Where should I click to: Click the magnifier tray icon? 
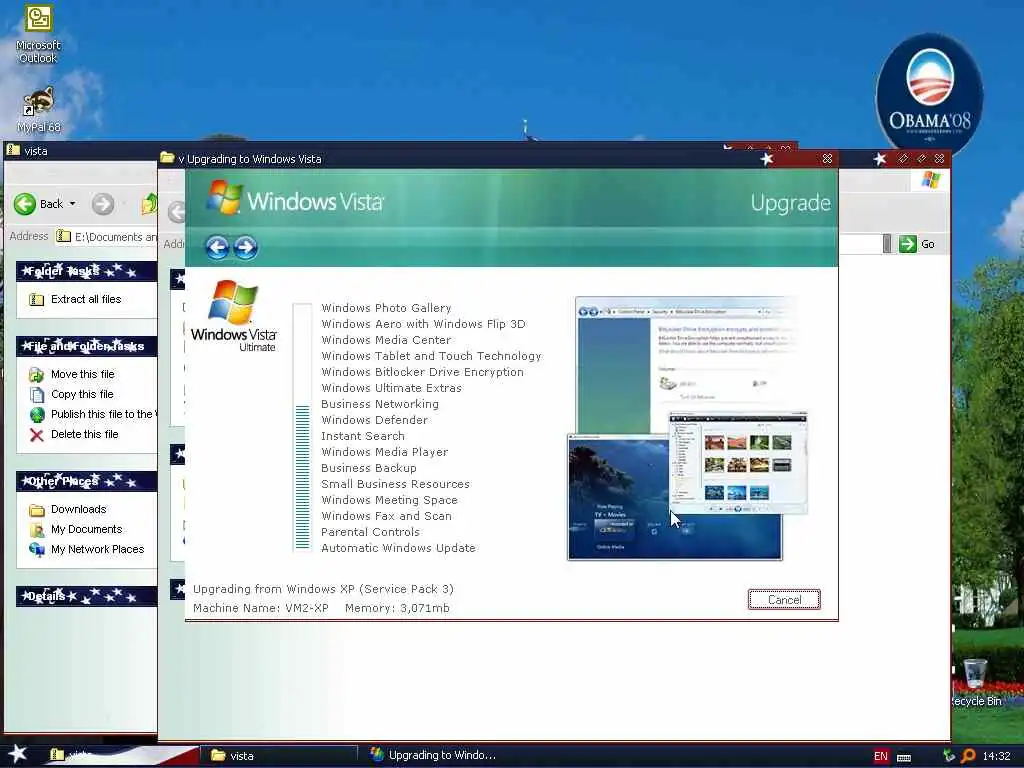[x=968, y=756]
